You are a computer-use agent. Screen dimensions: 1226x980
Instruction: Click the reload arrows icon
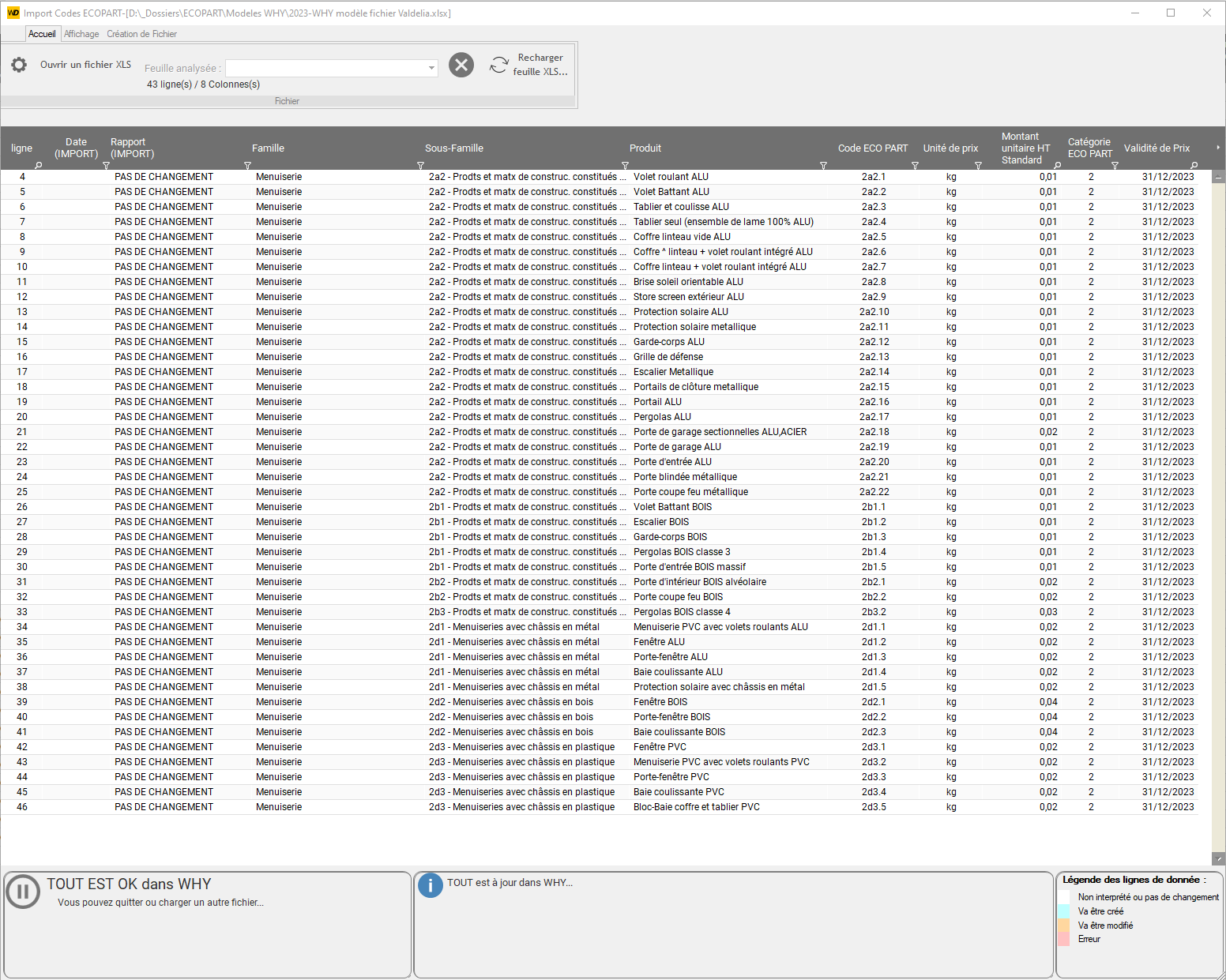pos(498,65)
